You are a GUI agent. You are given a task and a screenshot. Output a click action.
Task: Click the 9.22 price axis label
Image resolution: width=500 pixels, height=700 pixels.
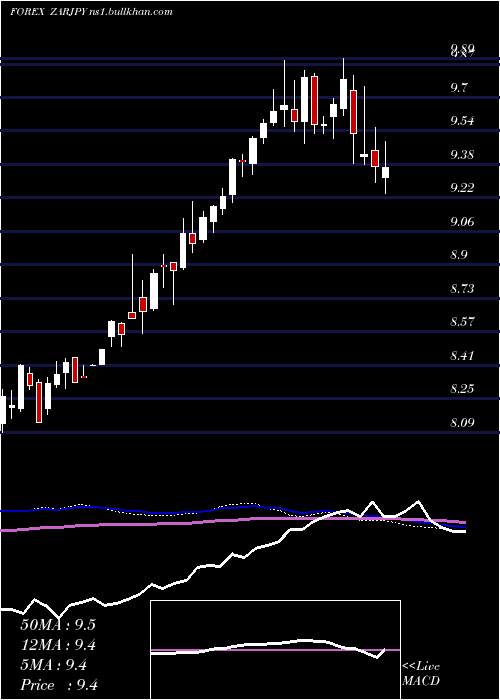point(462,188)
